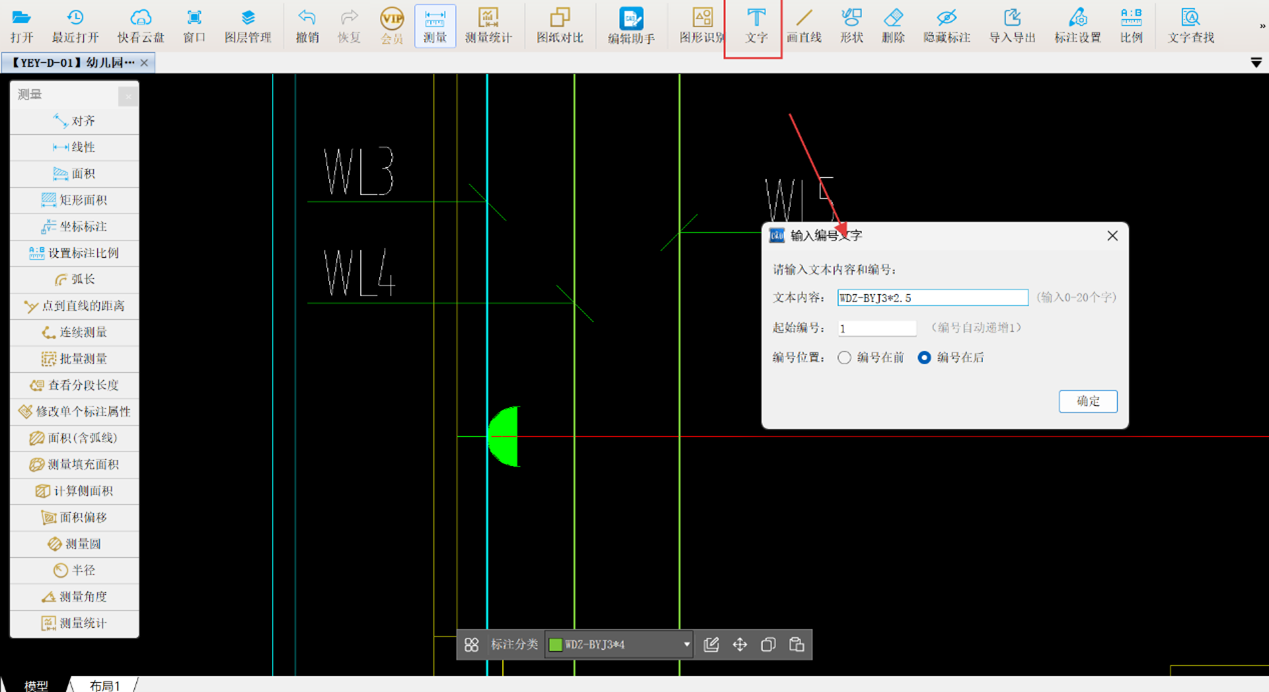This screenshot has width=1269, height=692.
Task: Expand the toolbar overflow chevron
Action: point(1262,26)
